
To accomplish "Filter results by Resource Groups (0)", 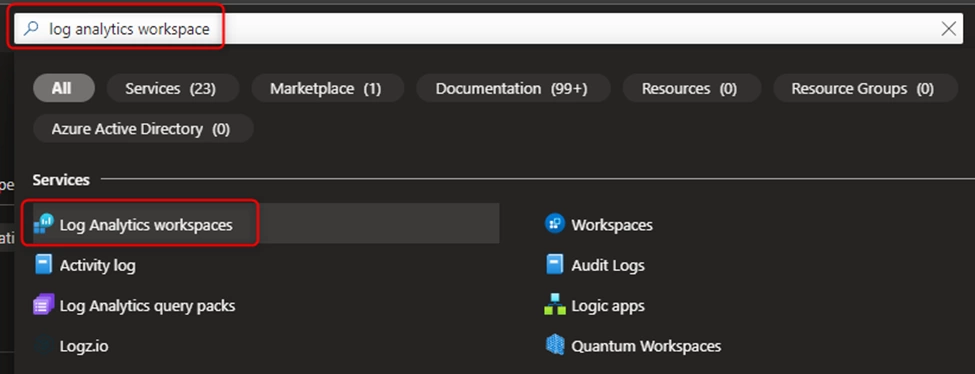I will pos(866,88).
